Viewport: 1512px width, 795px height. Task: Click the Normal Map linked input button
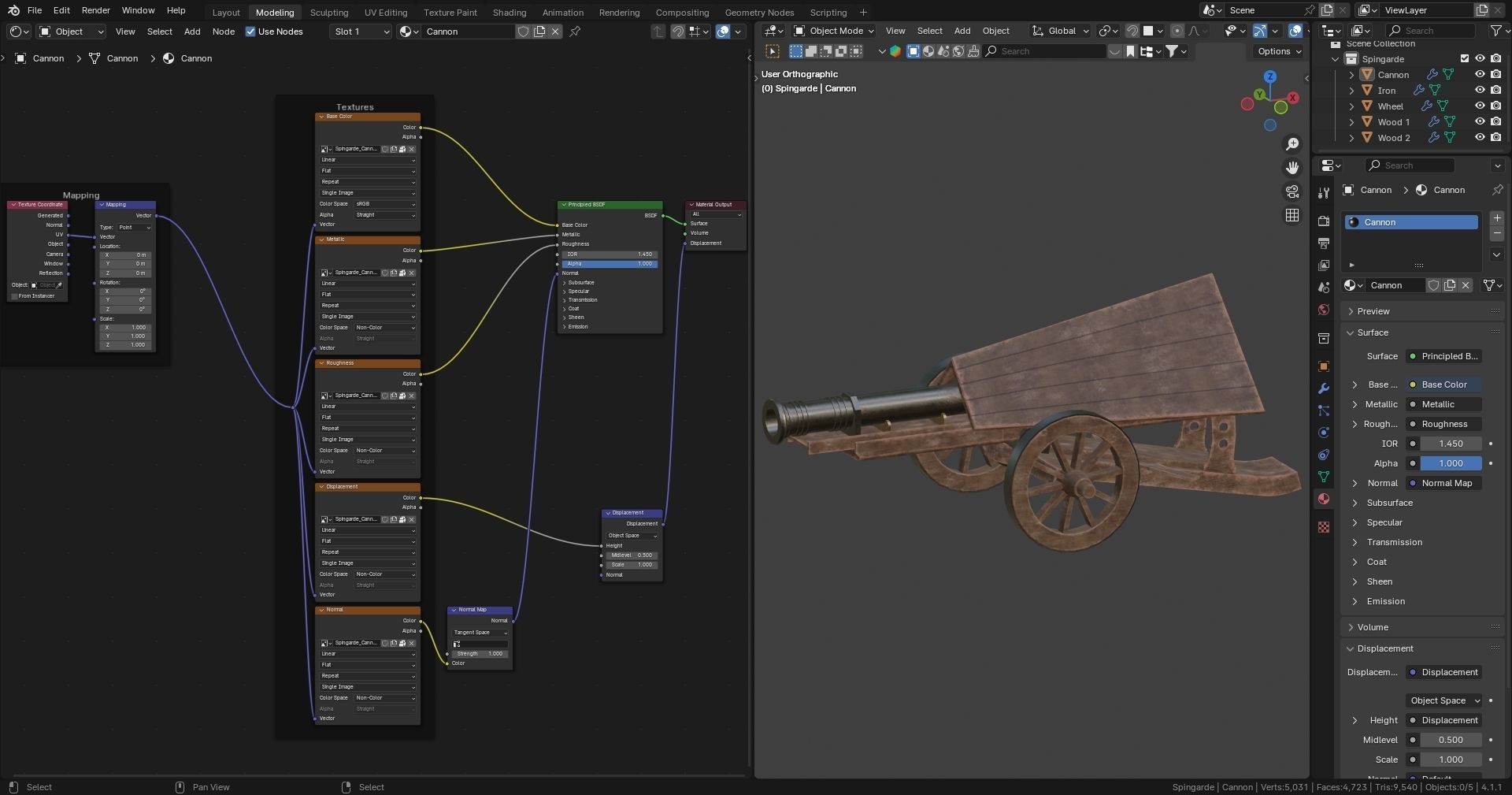(x=1444, y=483)
